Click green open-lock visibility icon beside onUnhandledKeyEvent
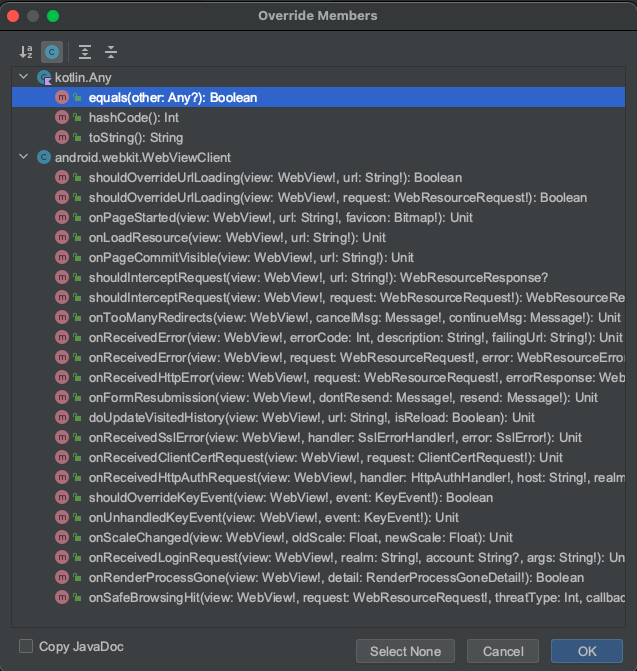This screenshot has width=637, height=671. tap(77, 517)
